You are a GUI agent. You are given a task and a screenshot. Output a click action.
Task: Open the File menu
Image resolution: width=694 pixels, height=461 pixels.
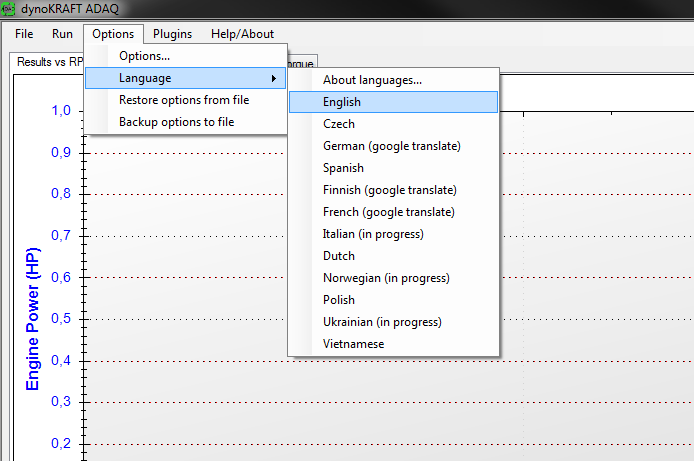point(24,34)
